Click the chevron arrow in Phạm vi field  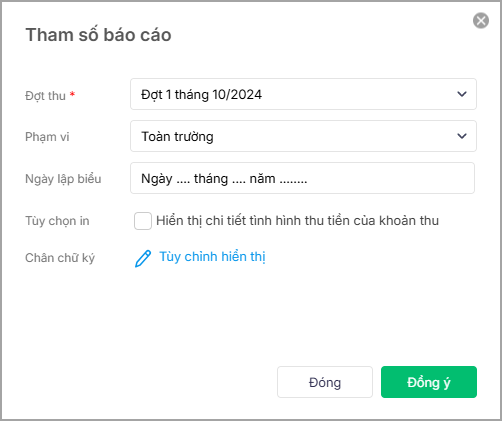pos(462,136)
